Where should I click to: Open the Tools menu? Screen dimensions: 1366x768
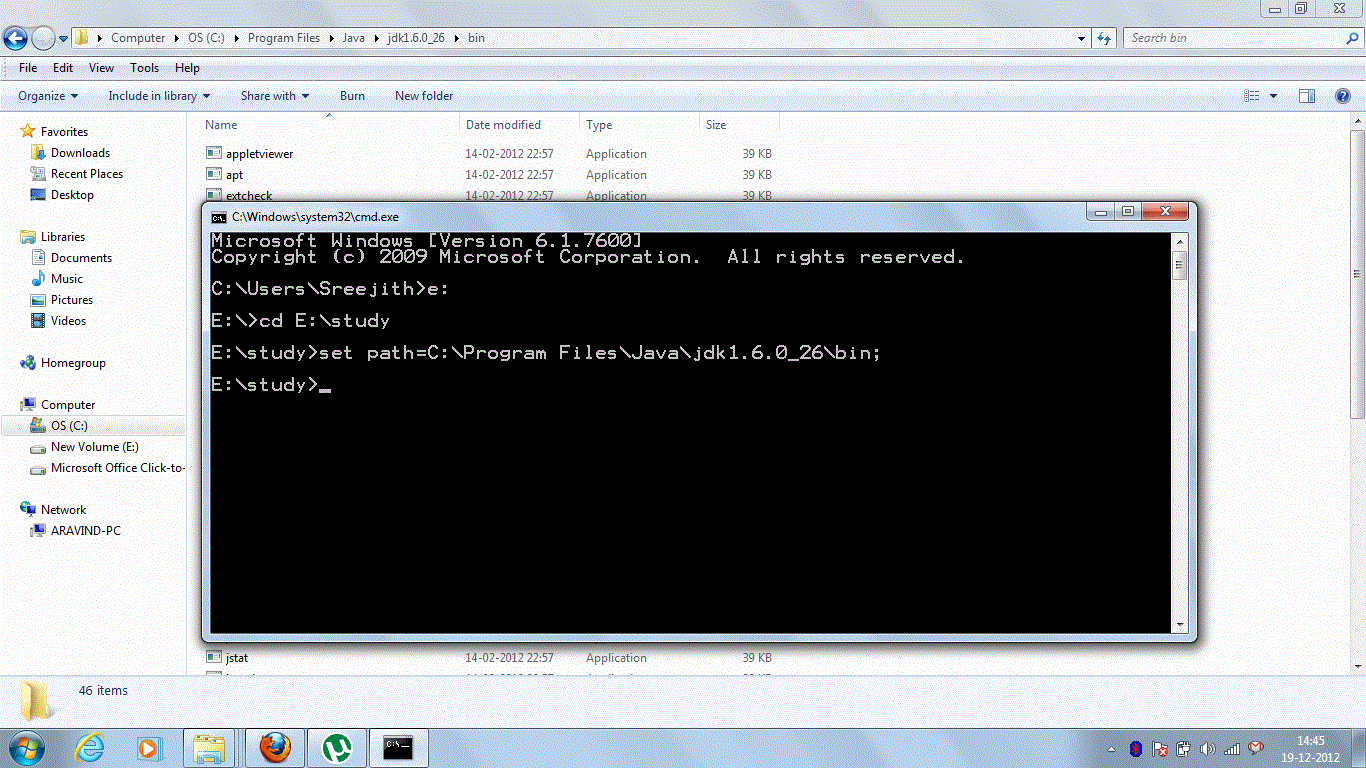(144, 67)
